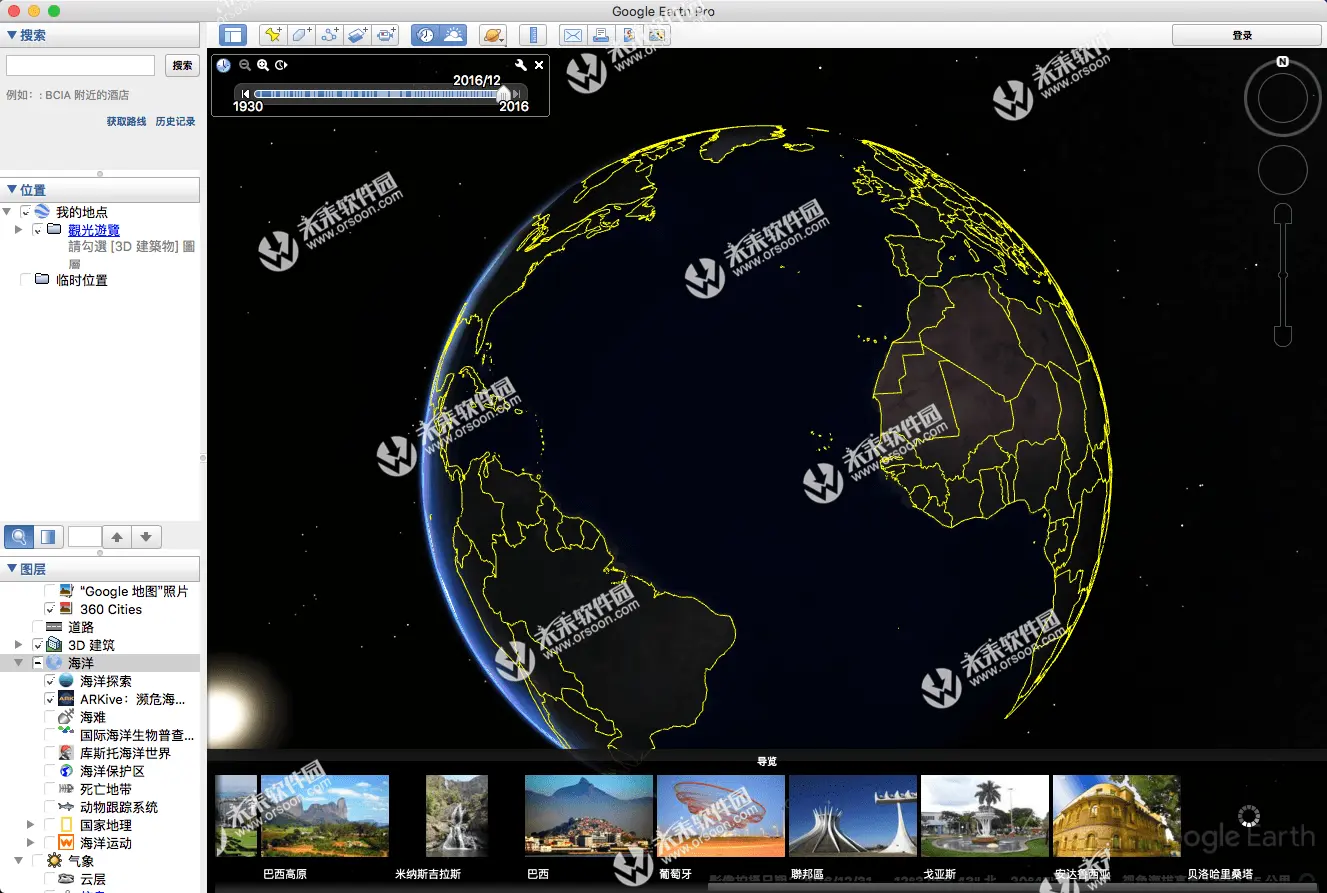Move item up with the arrow button

pyautogui.click(x=117, y=537)
